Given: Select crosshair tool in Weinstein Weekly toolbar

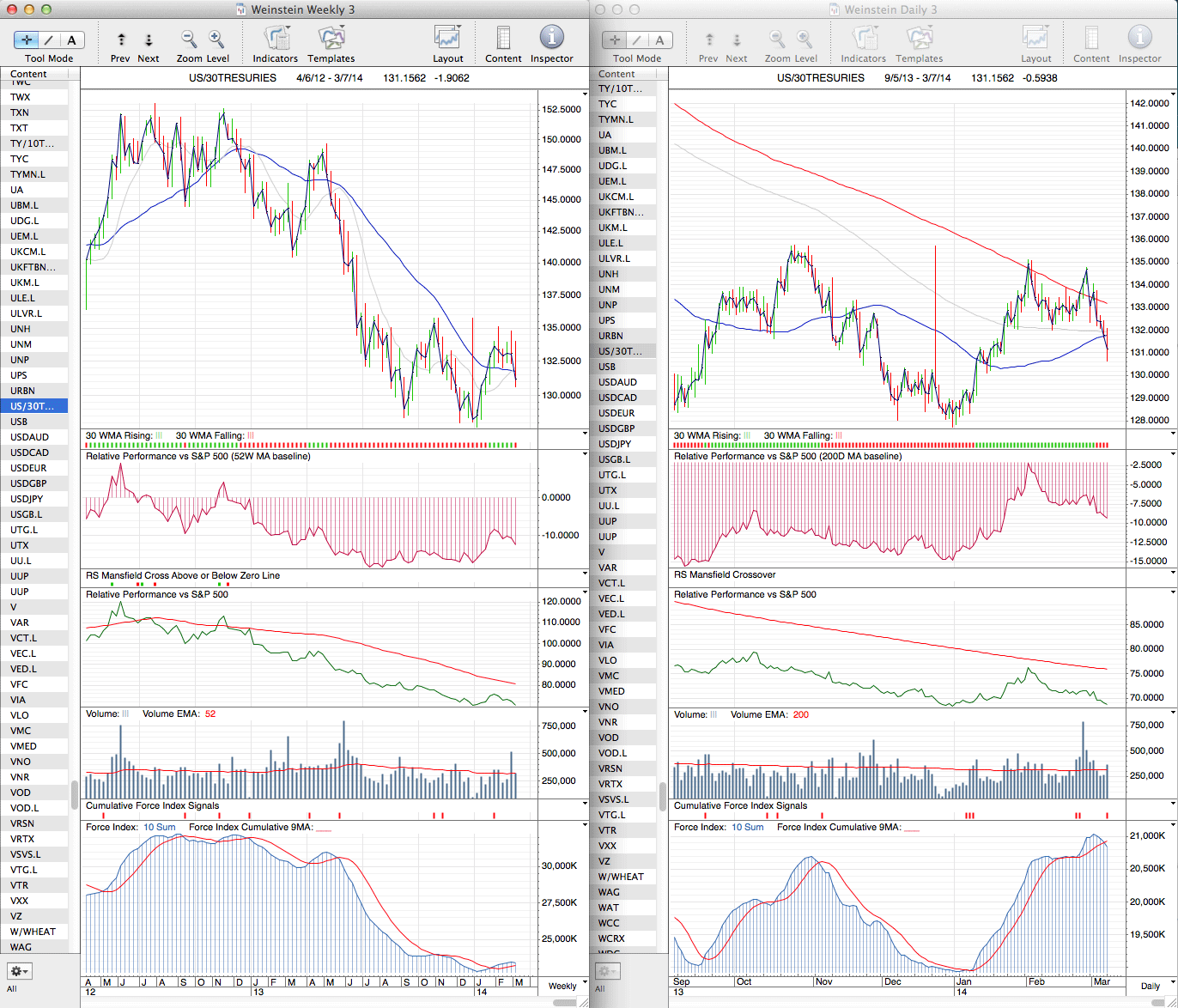Looking at the screenshot, I should pyautogui.click(x=27, y=39).
